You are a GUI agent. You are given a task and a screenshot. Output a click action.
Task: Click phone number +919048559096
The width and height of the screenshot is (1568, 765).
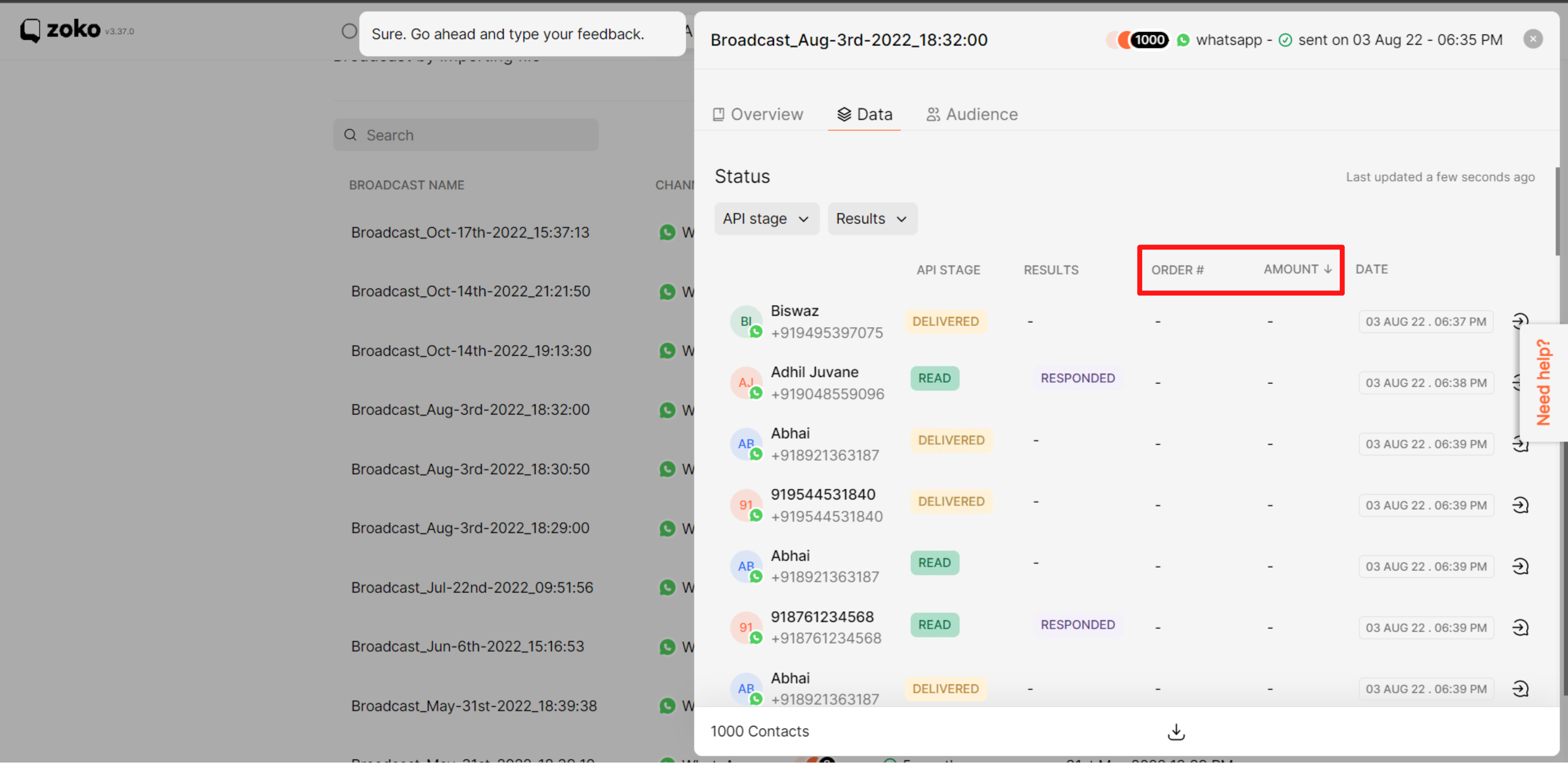pyautogui.click(x=827, y=395)
